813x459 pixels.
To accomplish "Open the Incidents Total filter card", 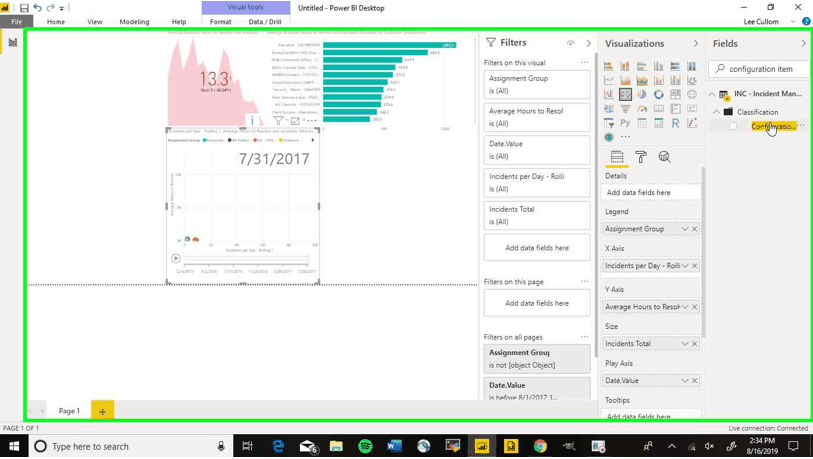I will pyautogui.click(x=537, y=215).
